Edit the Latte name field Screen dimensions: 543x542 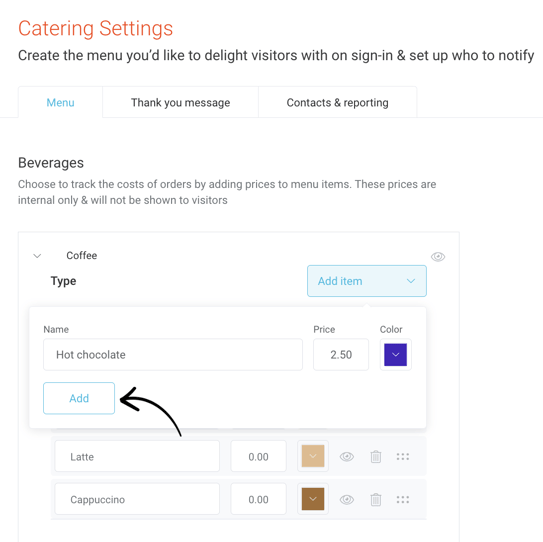pos(137,456)
